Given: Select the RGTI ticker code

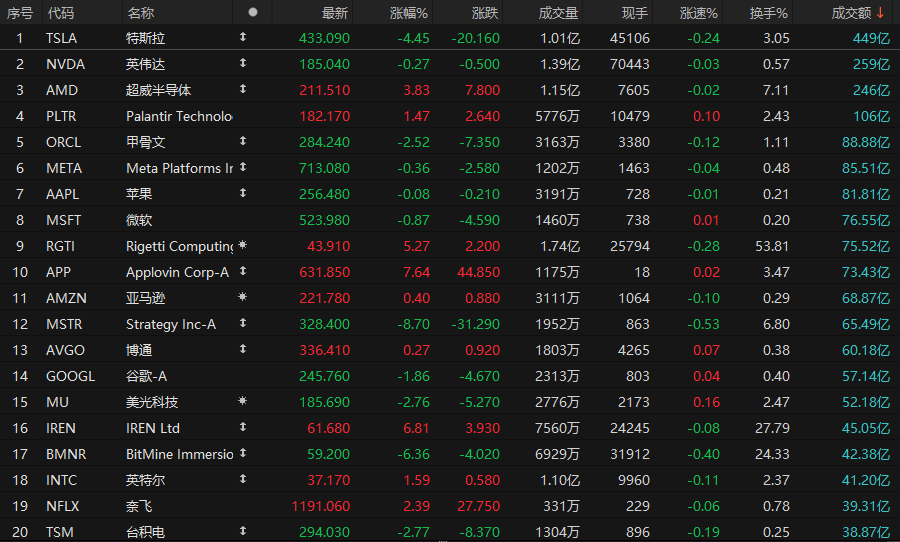Looking at the screenshot, I should (60, 246).
